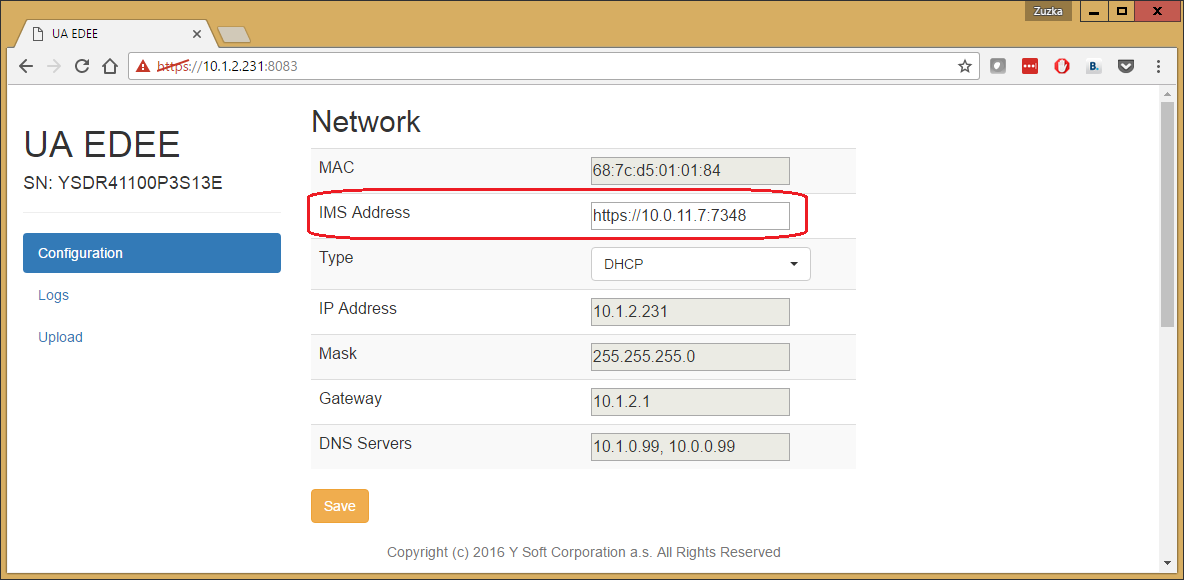Screen dimensions: 1184x580
Task: Open the Logs page
Action: click(53, 295)
